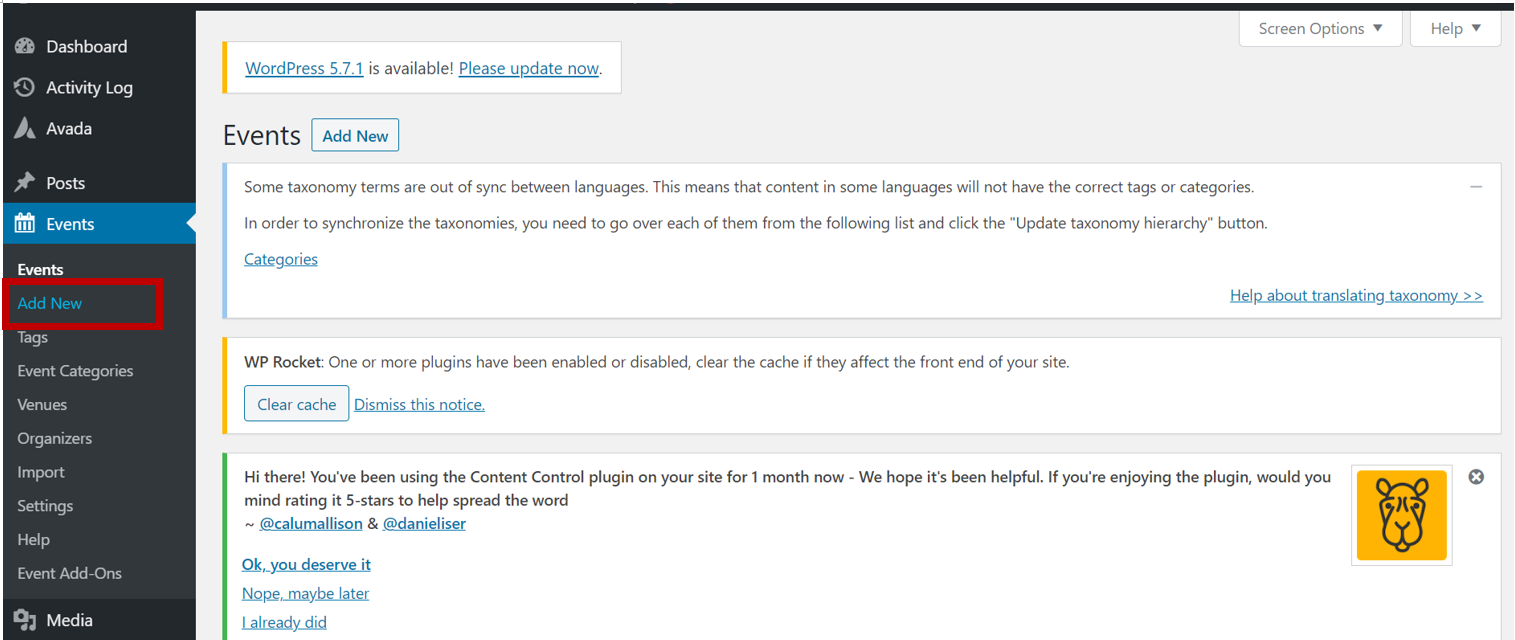Open the Categories taxonomy link

click(281, 259)
